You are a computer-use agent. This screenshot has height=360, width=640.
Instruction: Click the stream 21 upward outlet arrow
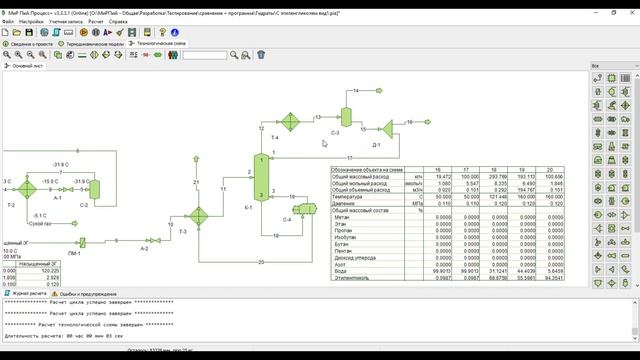pyautogui.click(x=196, y=159)
